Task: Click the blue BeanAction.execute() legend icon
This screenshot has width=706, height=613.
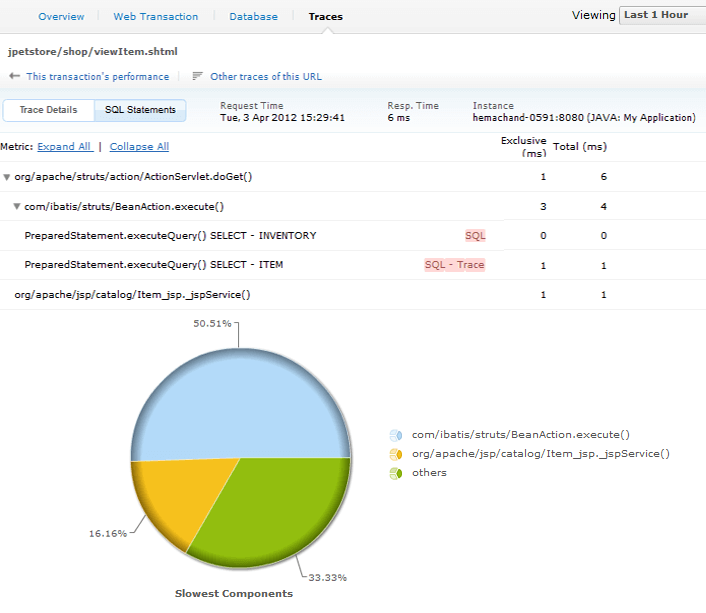Action: click(396, 435)
